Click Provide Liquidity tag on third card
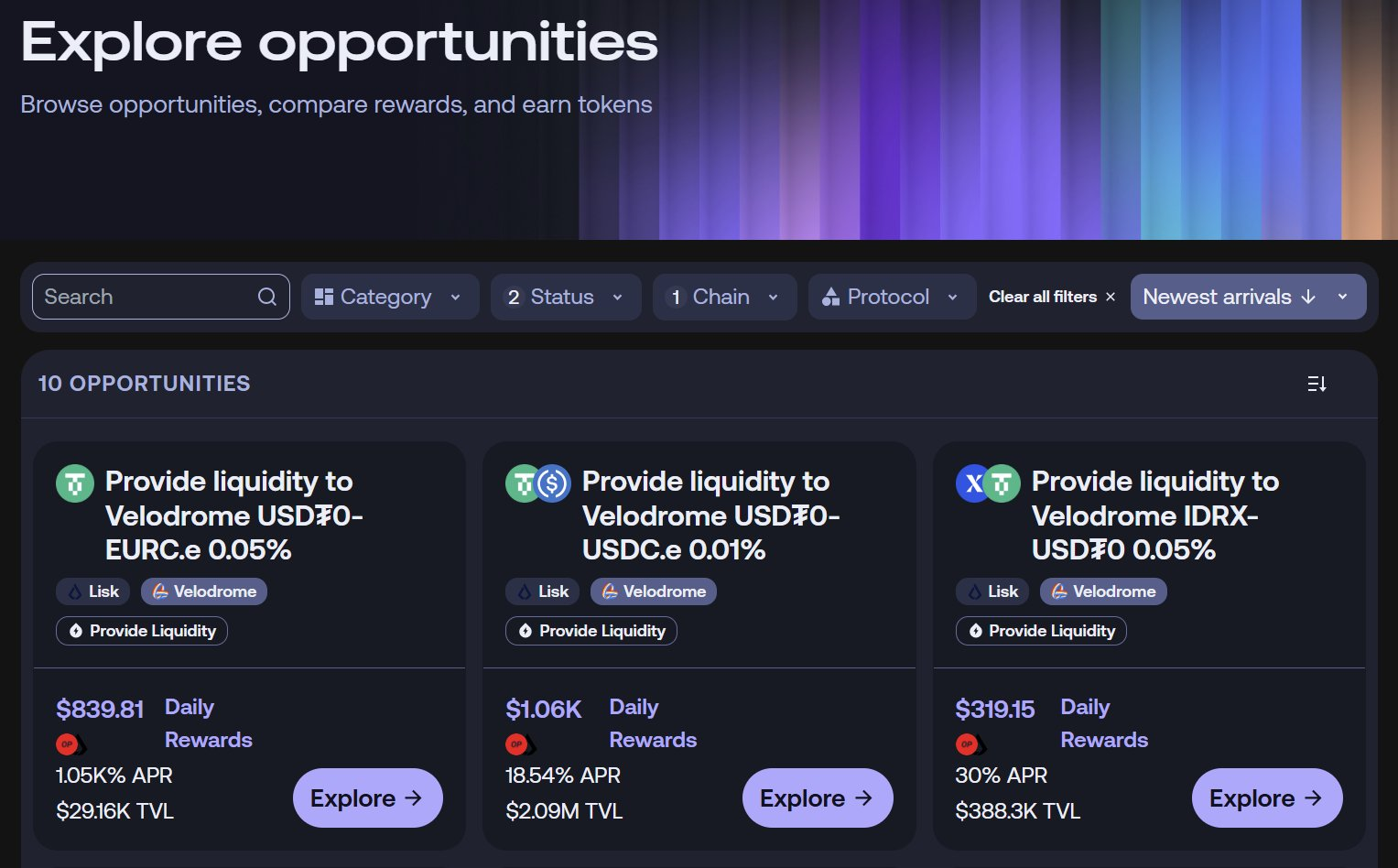The image size is (1398, 868). [x=1041, y=631]
